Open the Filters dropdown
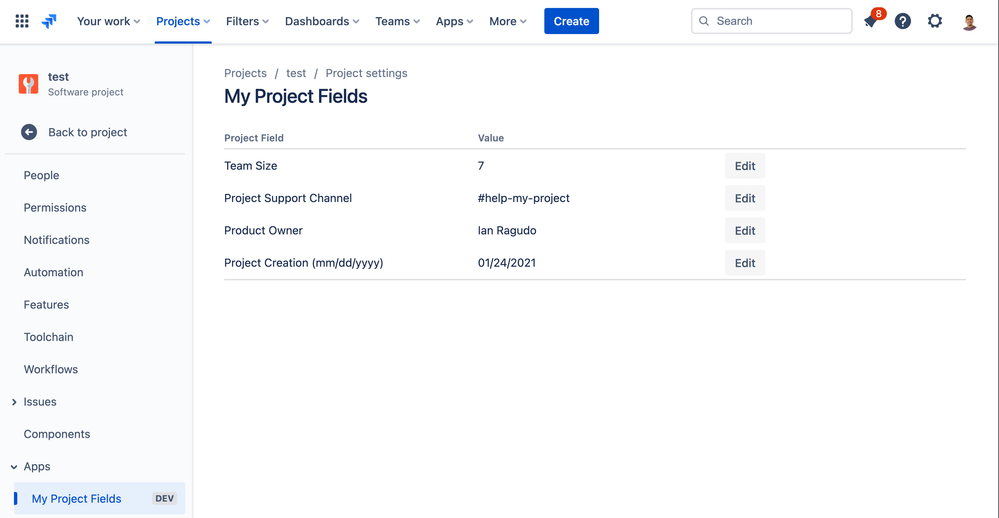Screen dimensions: 999x518 point(247,21)
